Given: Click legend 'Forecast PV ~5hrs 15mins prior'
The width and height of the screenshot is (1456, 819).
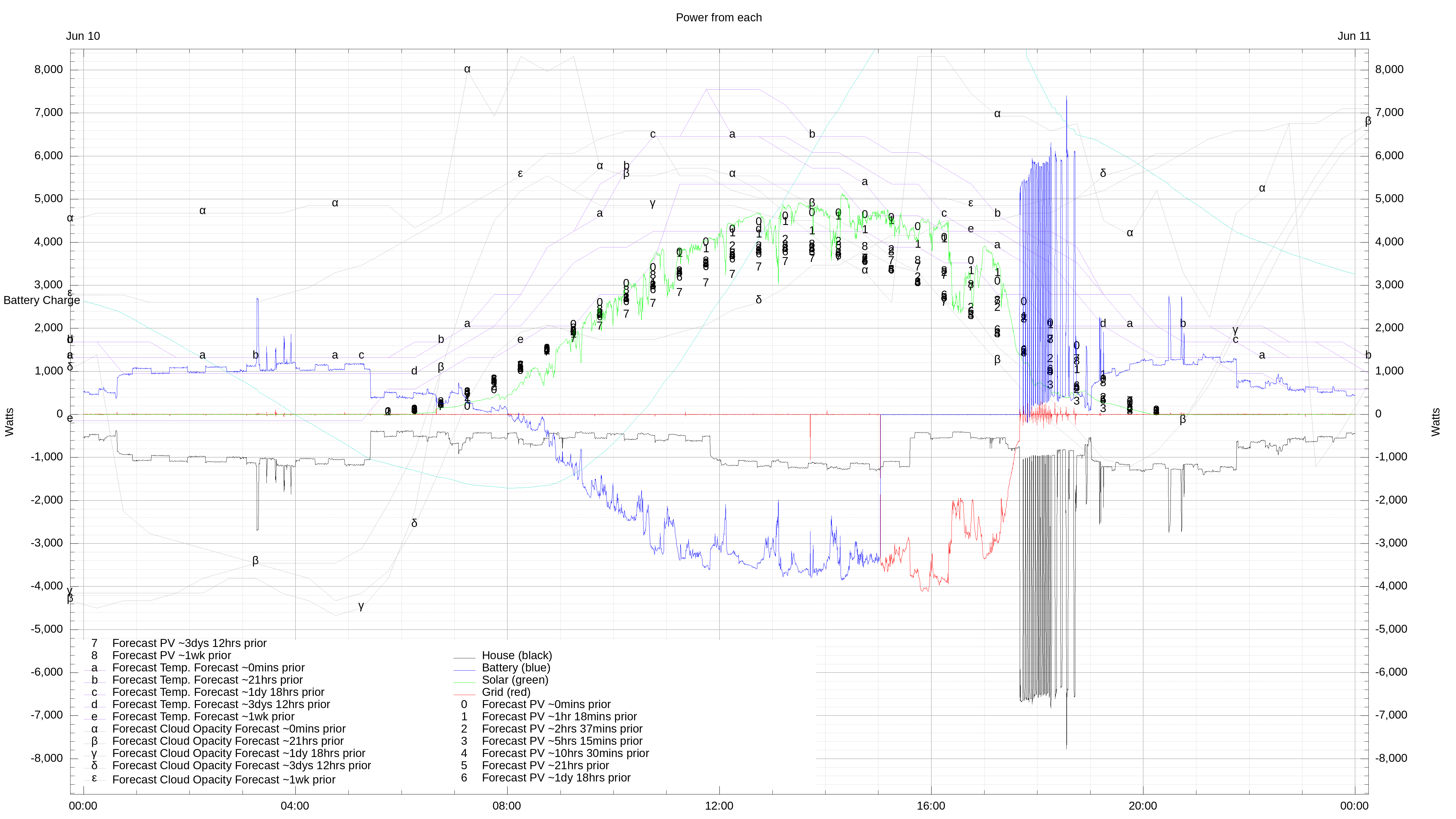Looking at the screenshot, I should click(562, 741).
